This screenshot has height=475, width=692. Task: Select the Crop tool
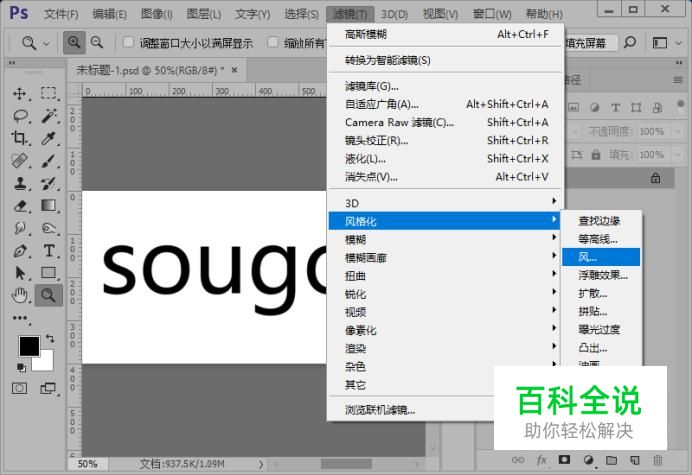tap(20, 139)
